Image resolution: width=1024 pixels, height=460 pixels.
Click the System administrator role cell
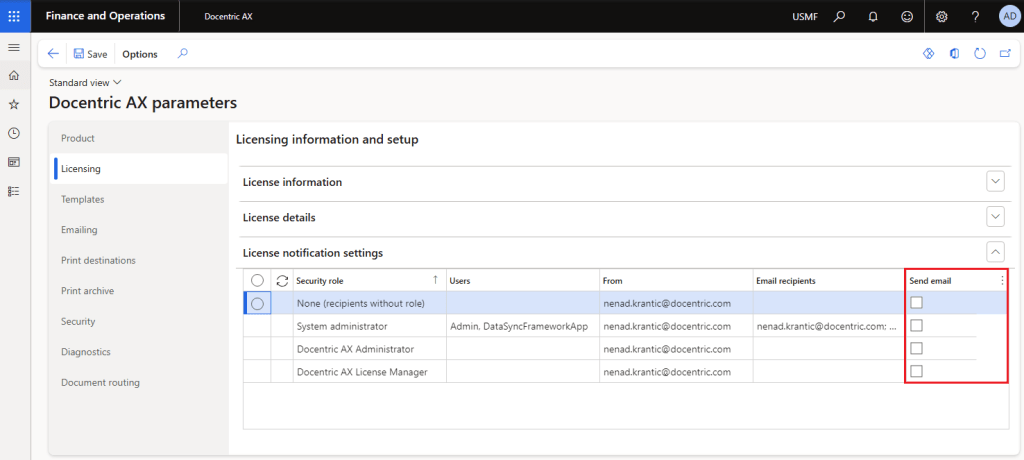[x=370, y=326]
